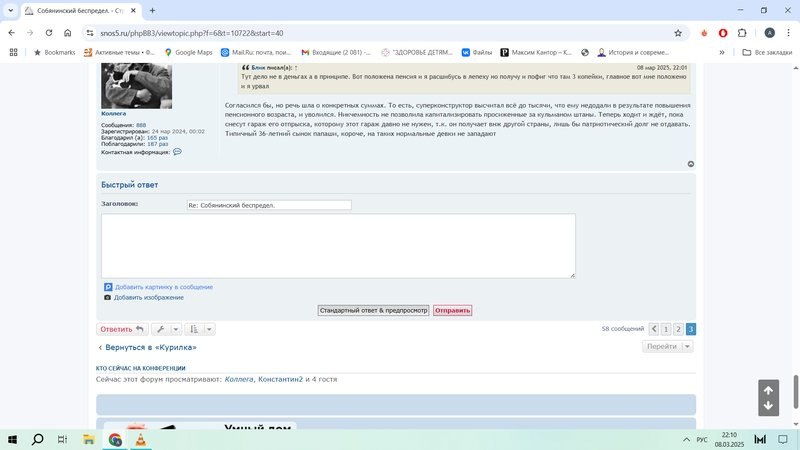Viewport: 800px width, 450px height.
Task: Click the floating scroll down arrow button
Action: coord(768,406)
